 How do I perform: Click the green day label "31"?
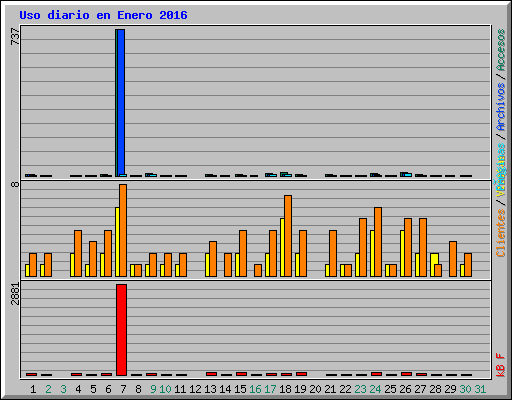(x=480, y=389)
